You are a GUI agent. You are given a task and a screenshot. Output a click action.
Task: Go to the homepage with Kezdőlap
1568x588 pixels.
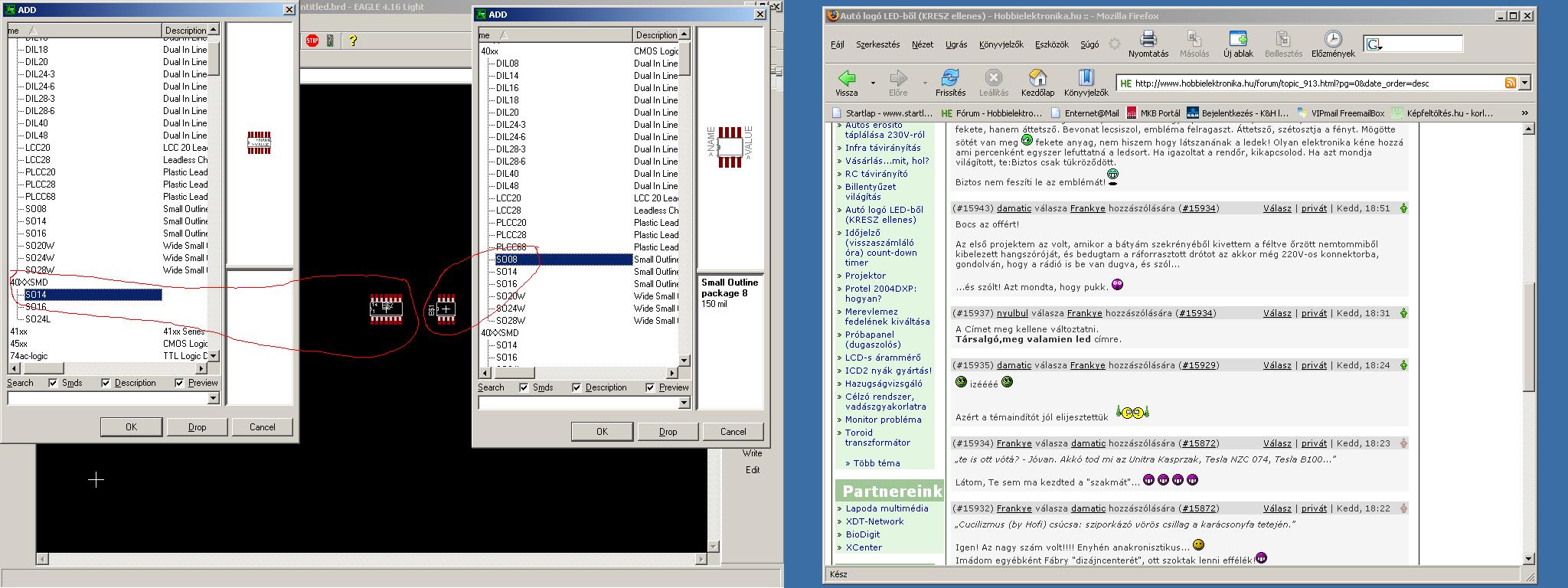(1037, 83)
